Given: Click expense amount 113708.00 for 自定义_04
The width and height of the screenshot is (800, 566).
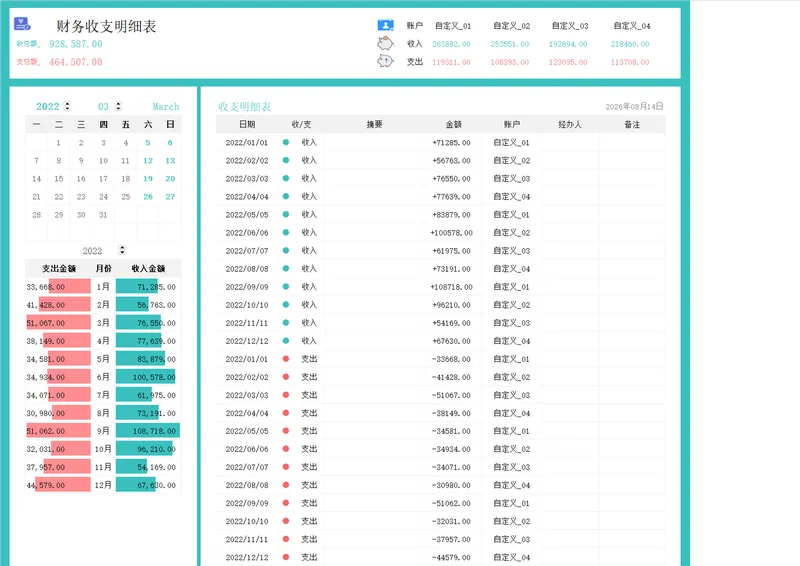Looking at the screenshot, I should coord(630,62).
